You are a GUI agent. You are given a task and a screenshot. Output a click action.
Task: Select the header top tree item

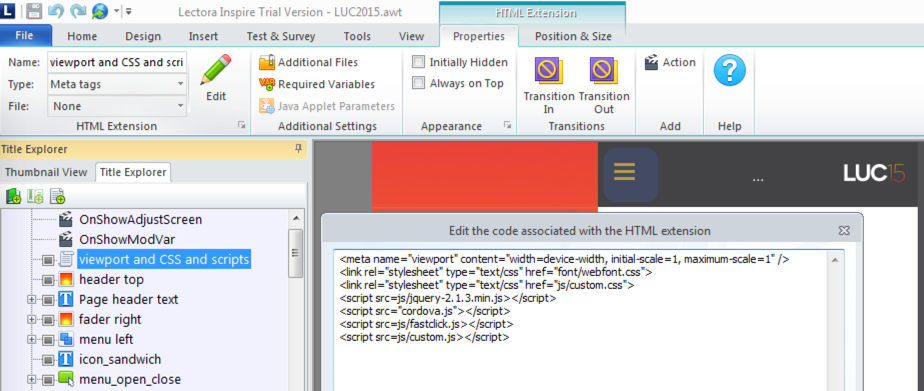click(x=111, y=279)
